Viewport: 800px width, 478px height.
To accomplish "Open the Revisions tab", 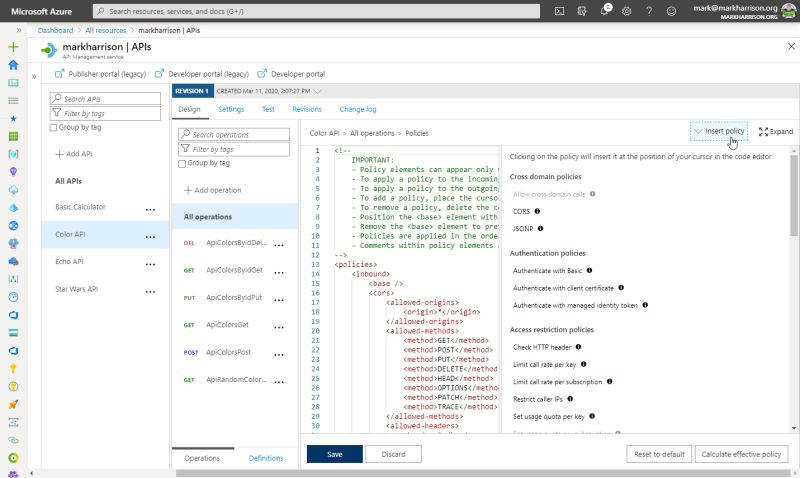I will tap(307, 109).
